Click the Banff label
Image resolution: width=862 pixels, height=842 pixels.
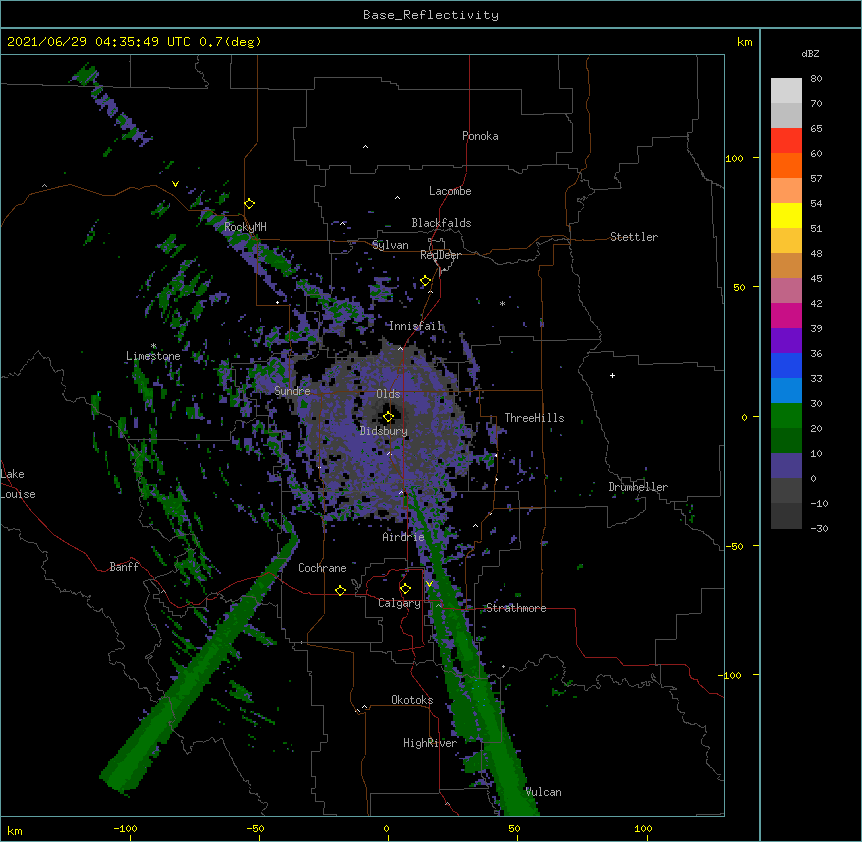(x=124, y=567)
